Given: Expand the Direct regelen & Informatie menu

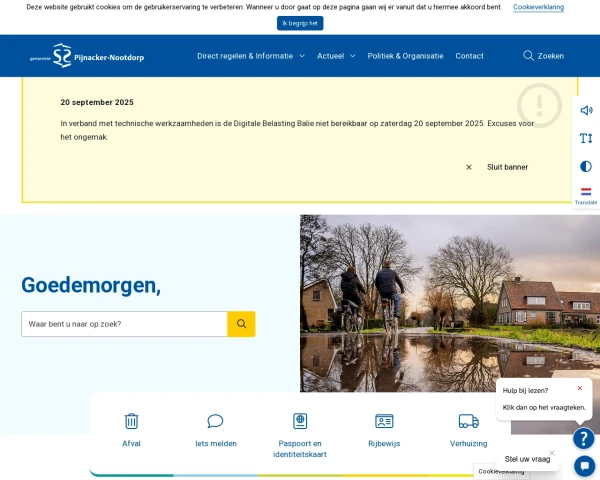Looking at the screenshot, I should click(250, 56).
